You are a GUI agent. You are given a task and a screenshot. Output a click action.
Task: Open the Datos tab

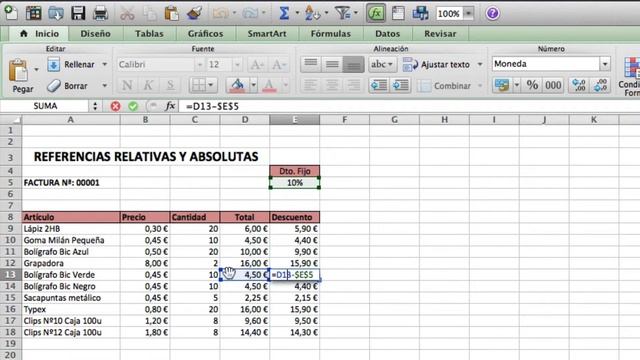pyautogui.click(x=387, y=33)
